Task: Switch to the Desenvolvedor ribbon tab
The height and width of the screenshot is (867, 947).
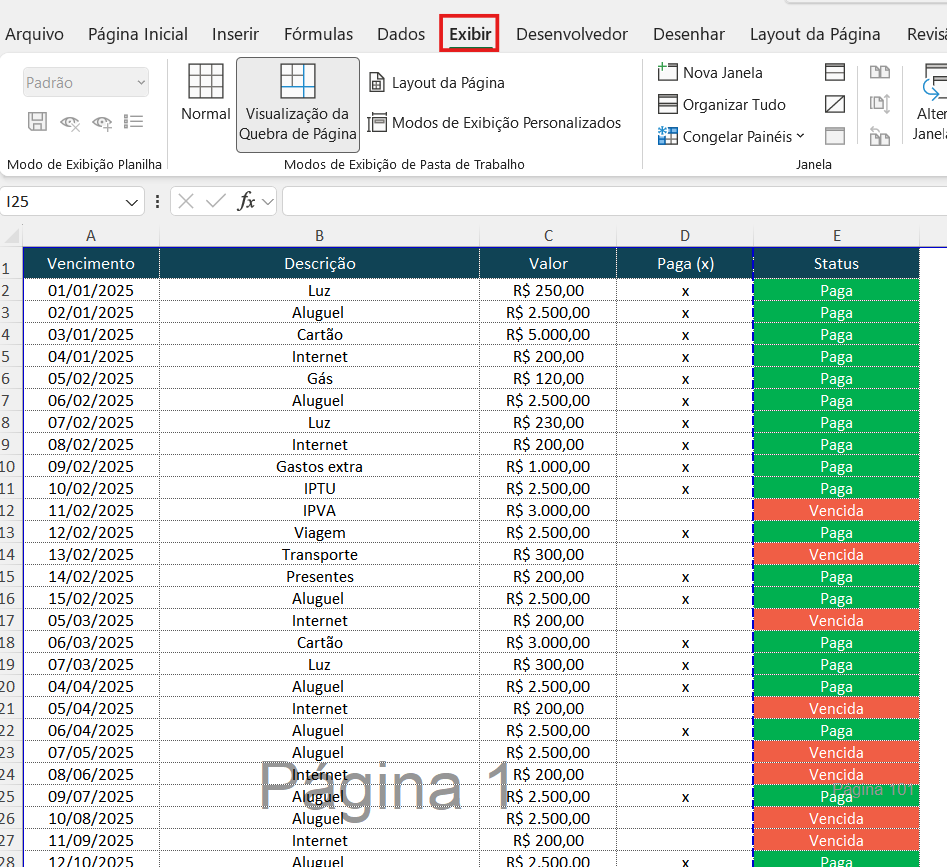Action: [x=572, y=33]
